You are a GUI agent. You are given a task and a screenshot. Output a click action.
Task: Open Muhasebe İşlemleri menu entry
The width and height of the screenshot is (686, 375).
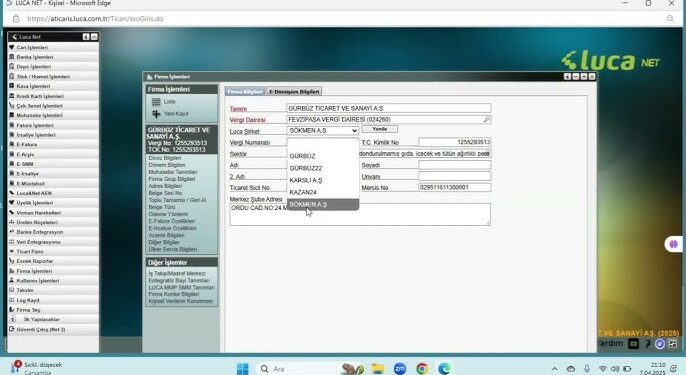[53, 116]
